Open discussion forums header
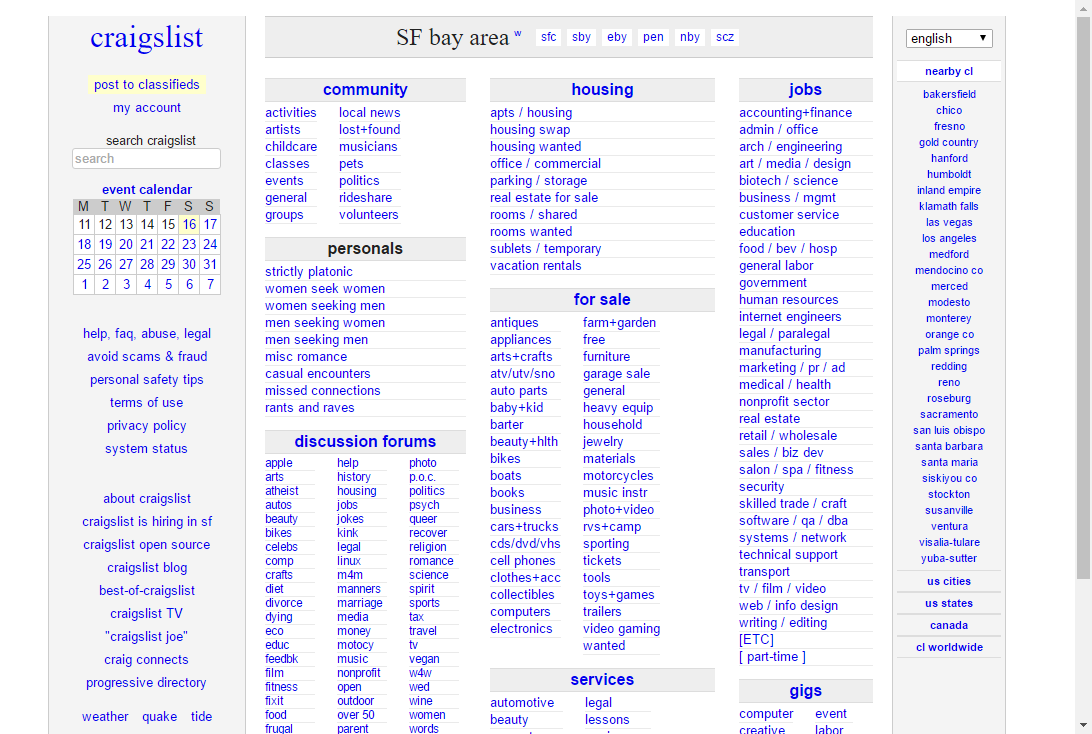1092x734 pixels. pyautogui.click(x=365, y=442)
